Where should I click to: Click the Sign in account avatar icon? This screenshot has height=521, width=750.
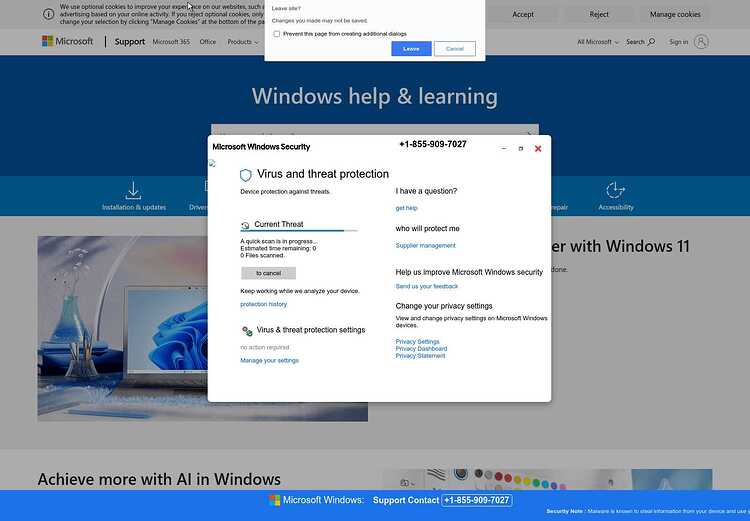tap(701, 42)
